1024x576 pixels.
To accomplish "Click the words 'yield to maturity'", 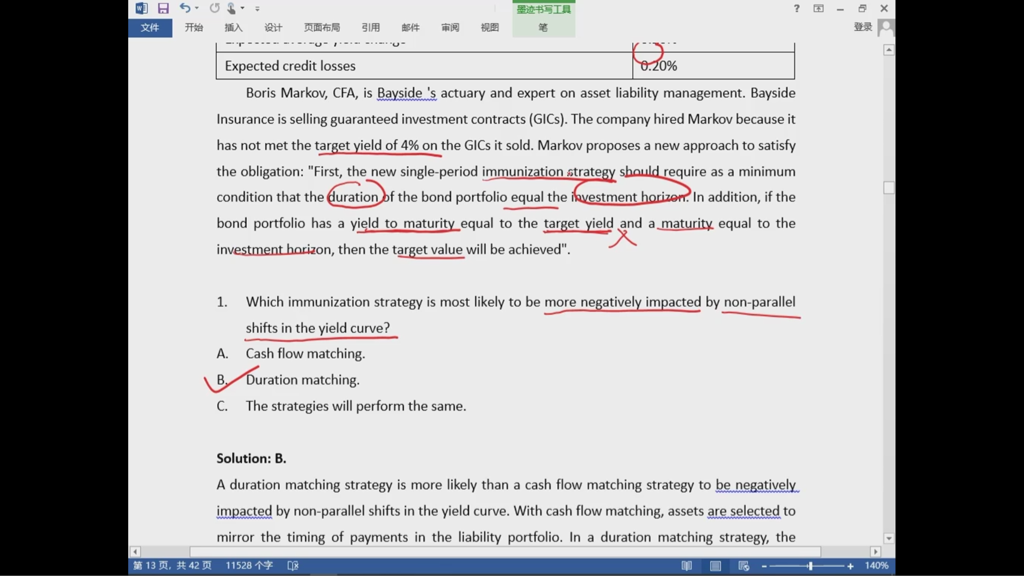I will click(x=403, y=223).
